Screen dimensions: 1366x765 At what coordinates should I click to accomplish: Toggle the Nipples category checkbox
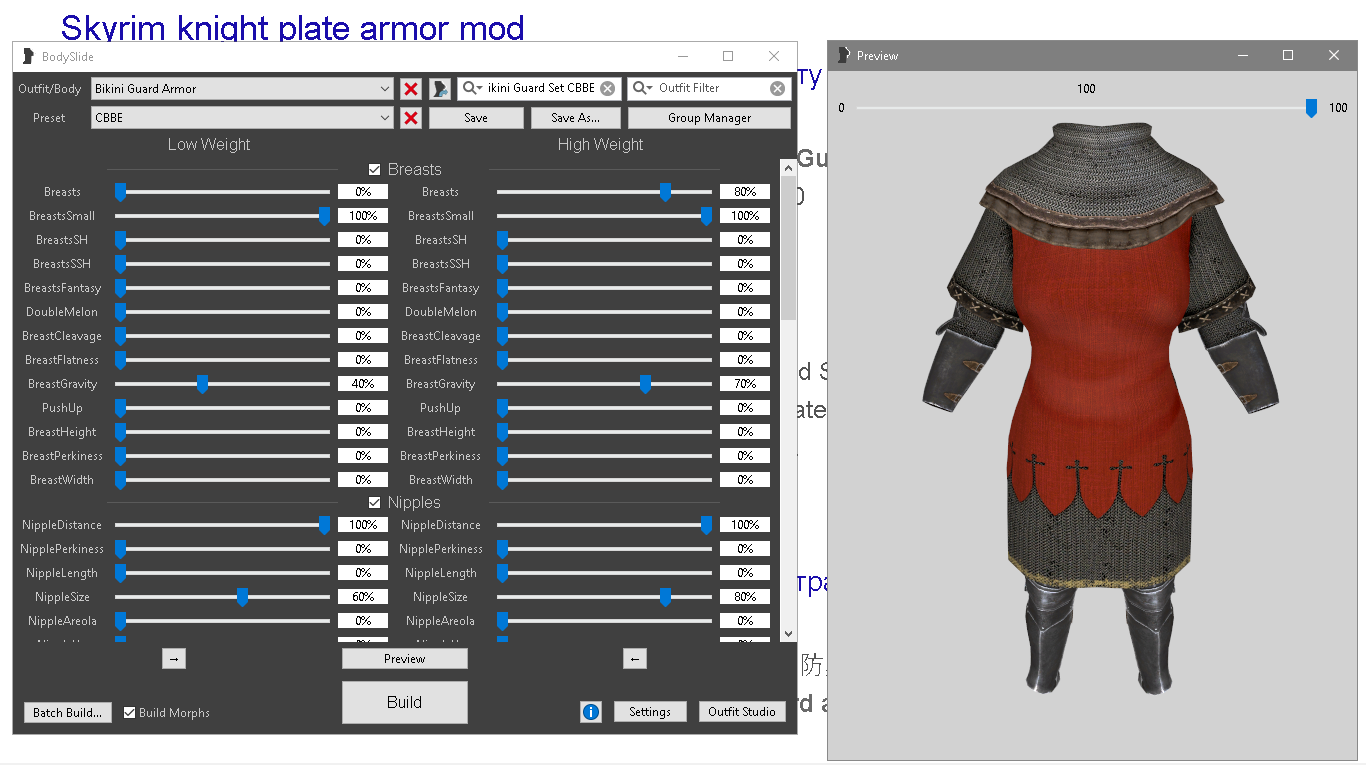pos(375,503)
